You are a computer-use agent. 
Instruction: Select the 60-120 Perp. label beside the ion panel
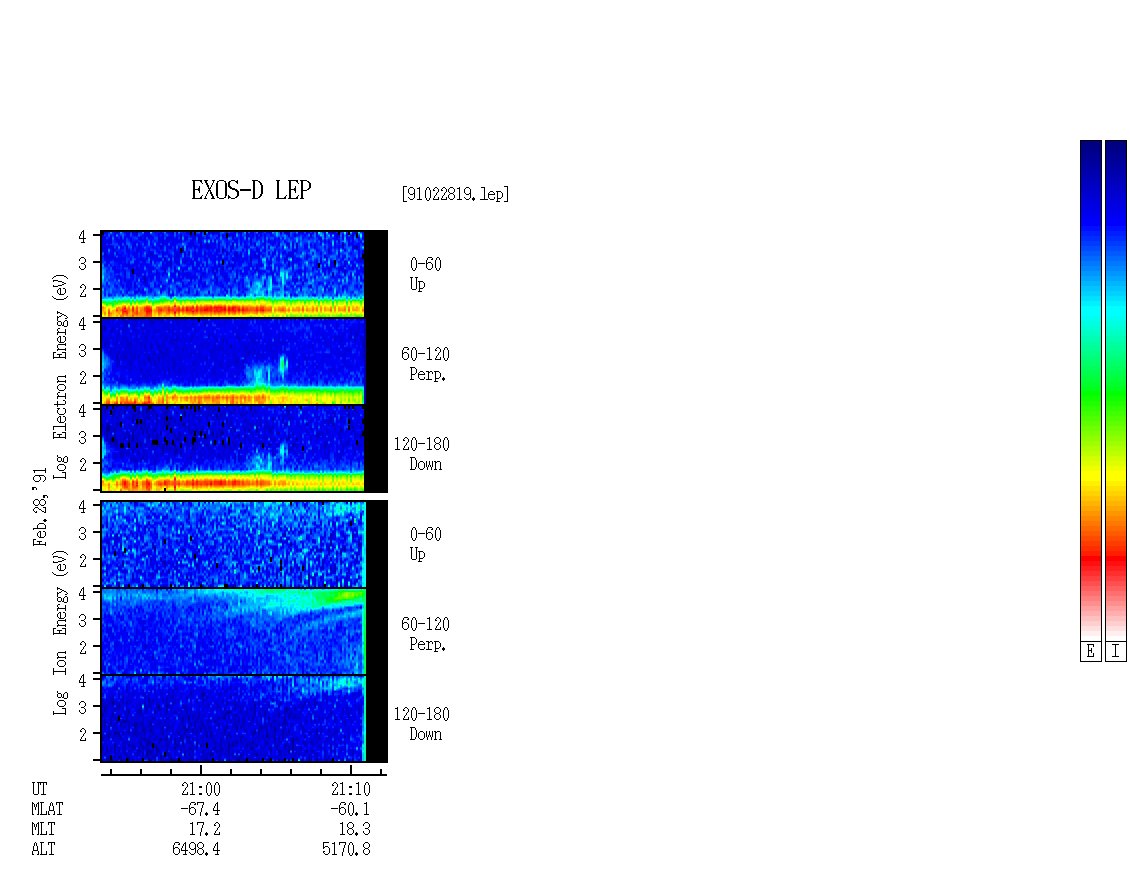coord(425,634)
